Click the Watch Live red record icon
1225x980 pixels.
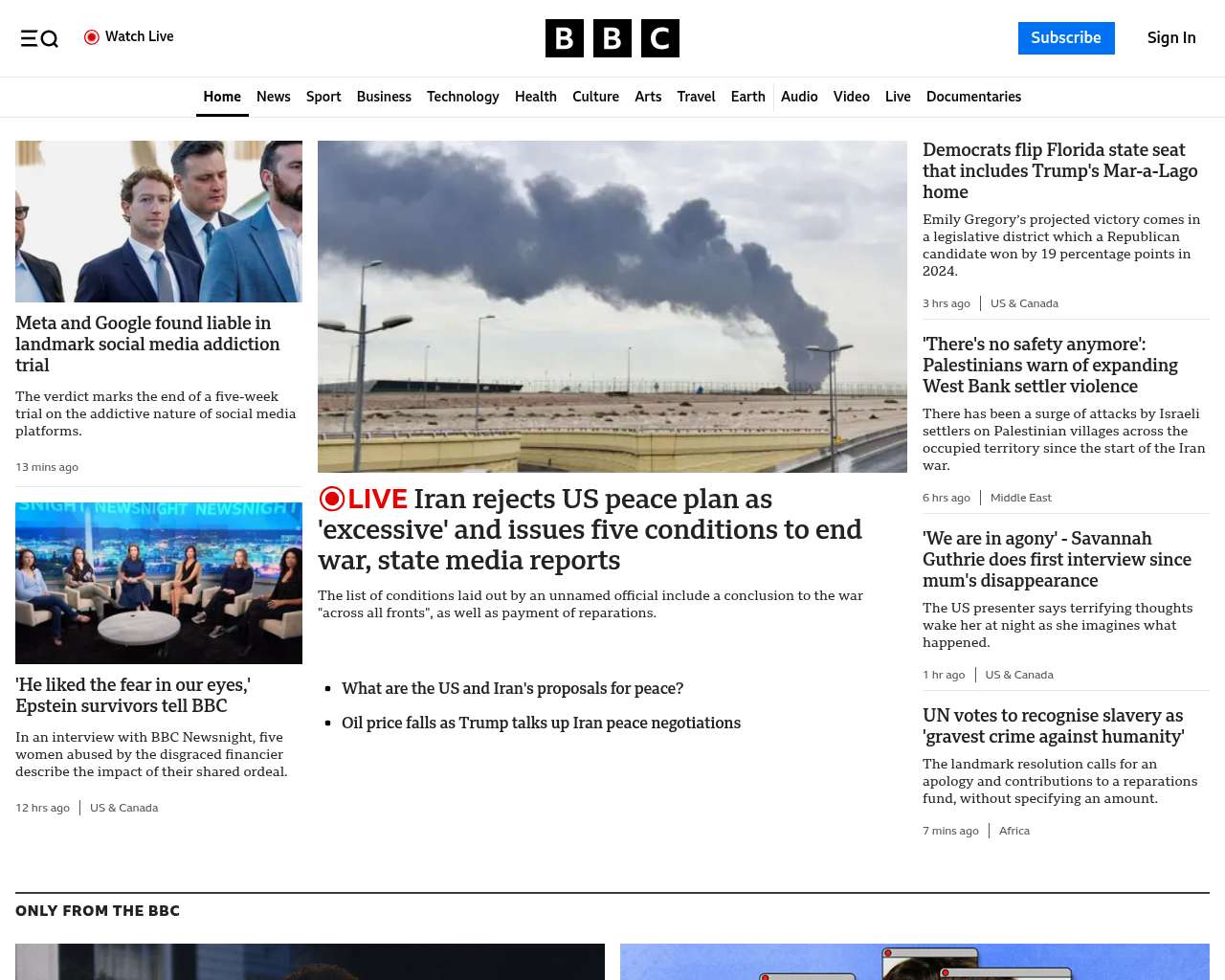click(92, 37)
